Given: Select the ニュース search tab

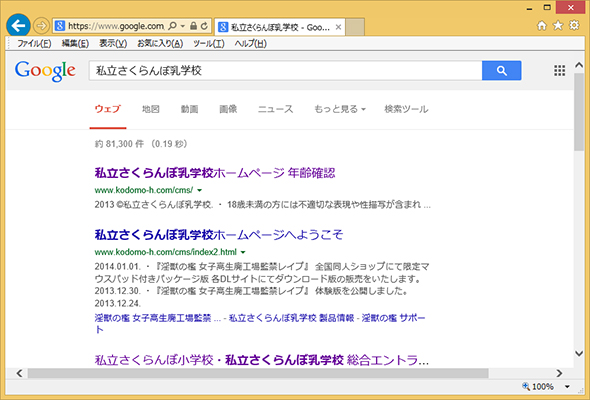Looking at the screenshot, I should click(x=275, y=109).
